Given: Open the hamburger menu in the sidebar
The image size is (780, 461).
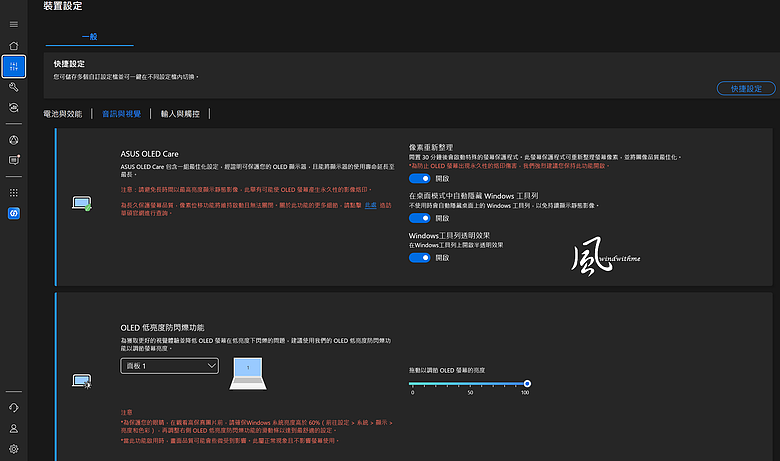Looking at the screenshot, I should (14, 24).
